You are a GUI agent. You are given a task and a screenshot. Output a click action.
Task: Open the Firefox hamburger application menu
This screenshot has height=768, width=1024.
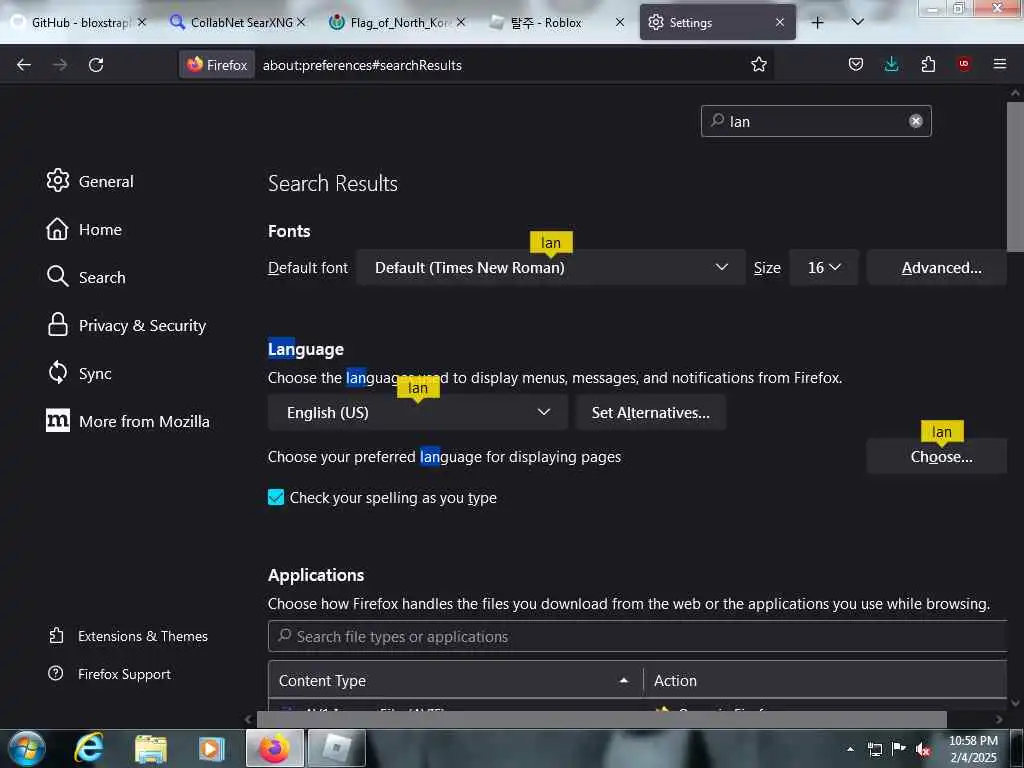pos(1000,65)
